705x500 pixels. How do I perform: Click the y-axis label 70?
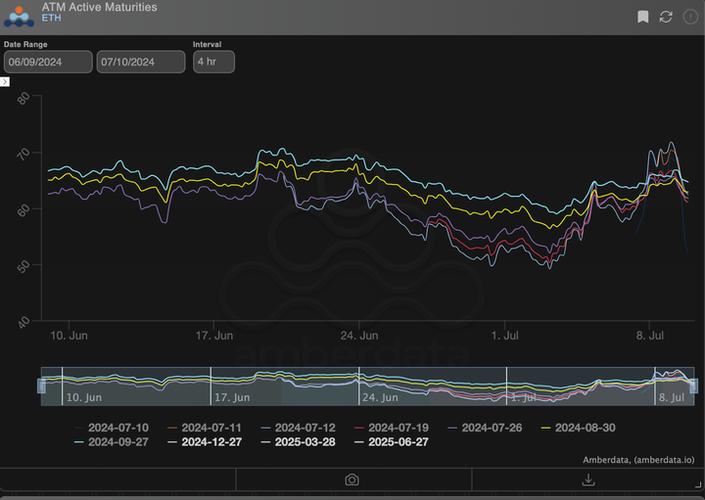click(23, 154)
